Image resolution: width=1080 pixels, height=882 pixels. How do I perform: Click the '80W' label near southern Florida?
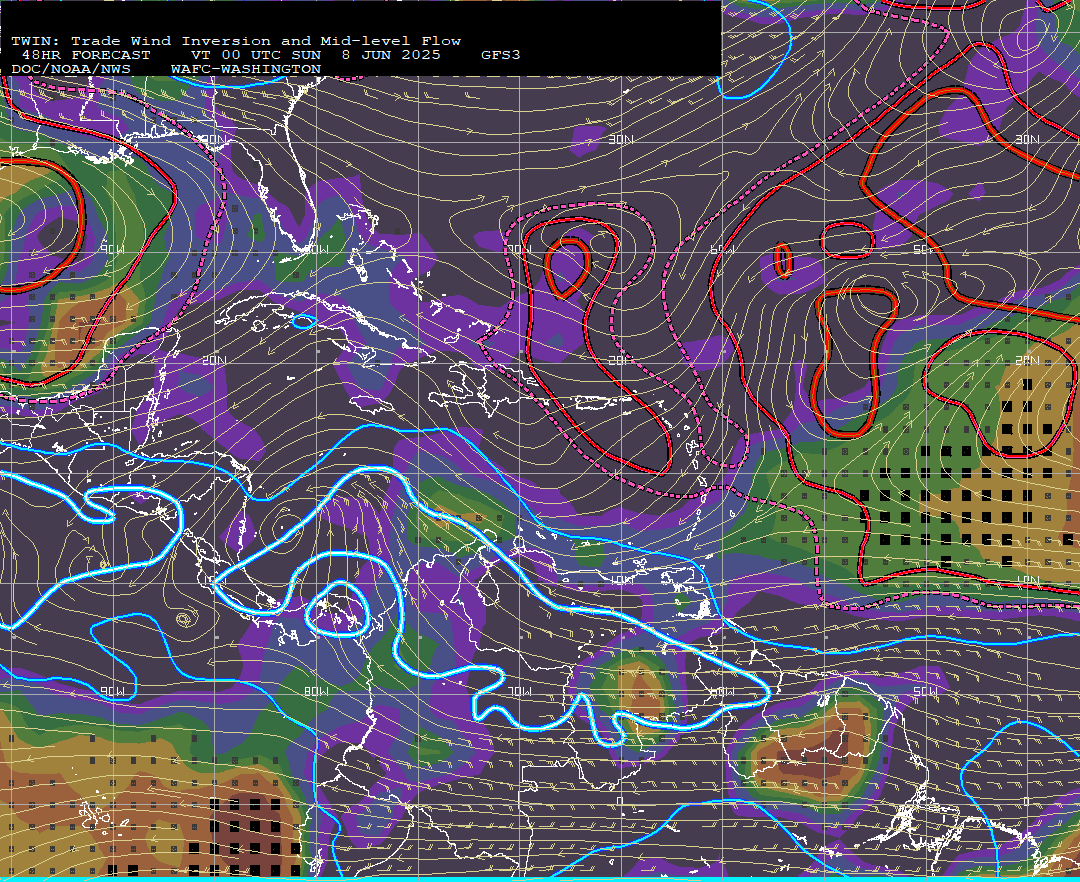(315, 249)
